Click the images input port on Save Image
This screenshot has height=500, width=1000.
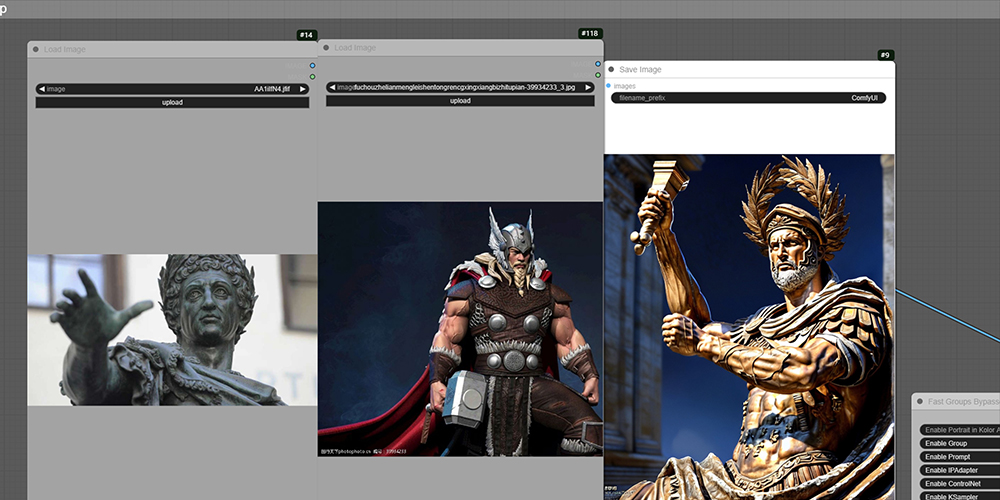(x=608, y=85)
